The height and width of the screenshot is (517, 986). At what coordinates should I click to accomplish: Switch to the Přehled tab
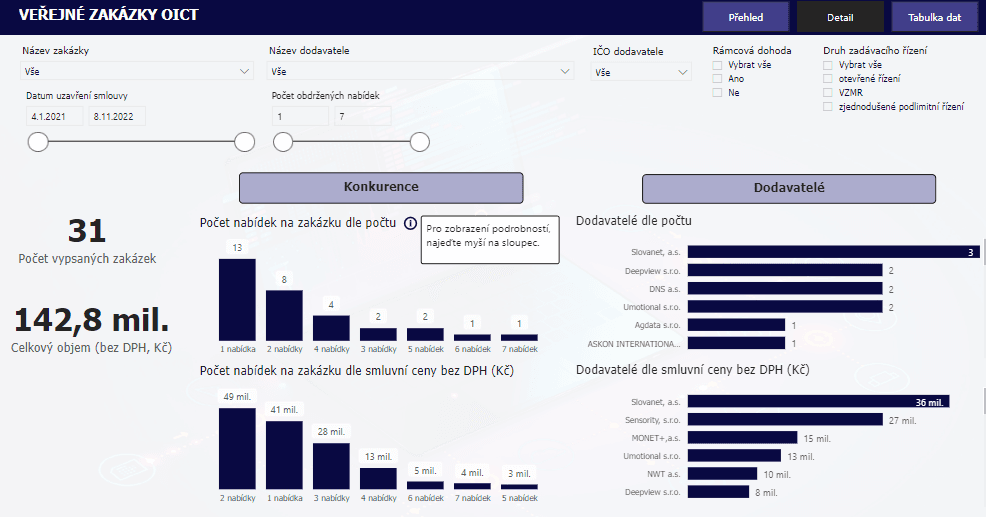(x=745, y=17)
